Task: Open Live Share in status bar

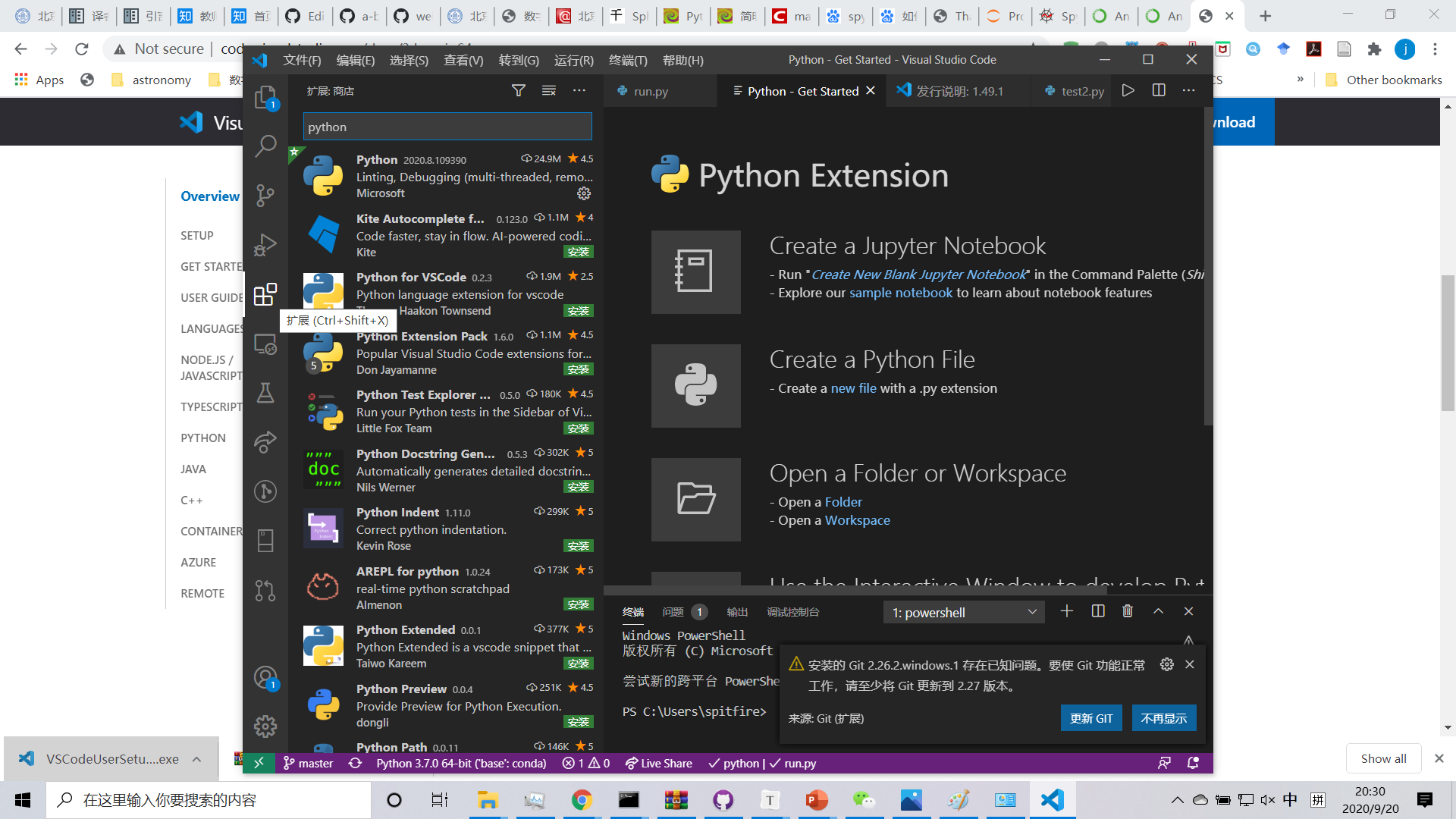Action: (659, 764)
